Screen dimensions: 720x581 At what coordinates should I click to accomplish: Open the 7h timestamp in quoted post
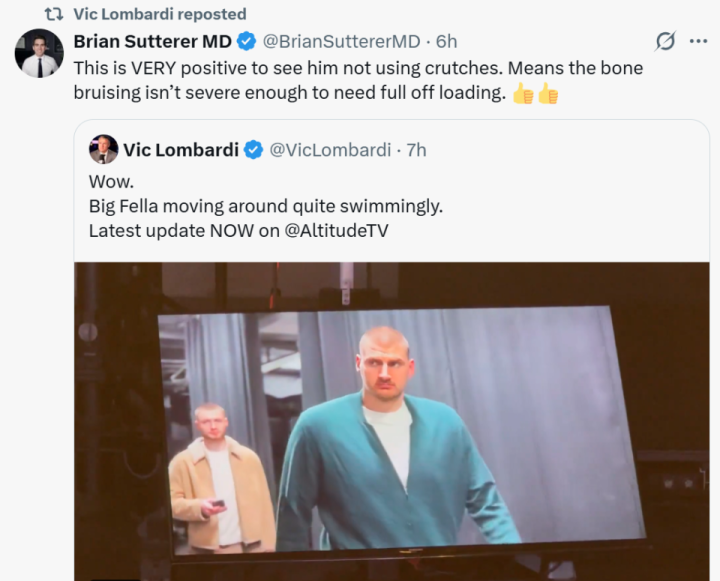(x=416, y=150)
